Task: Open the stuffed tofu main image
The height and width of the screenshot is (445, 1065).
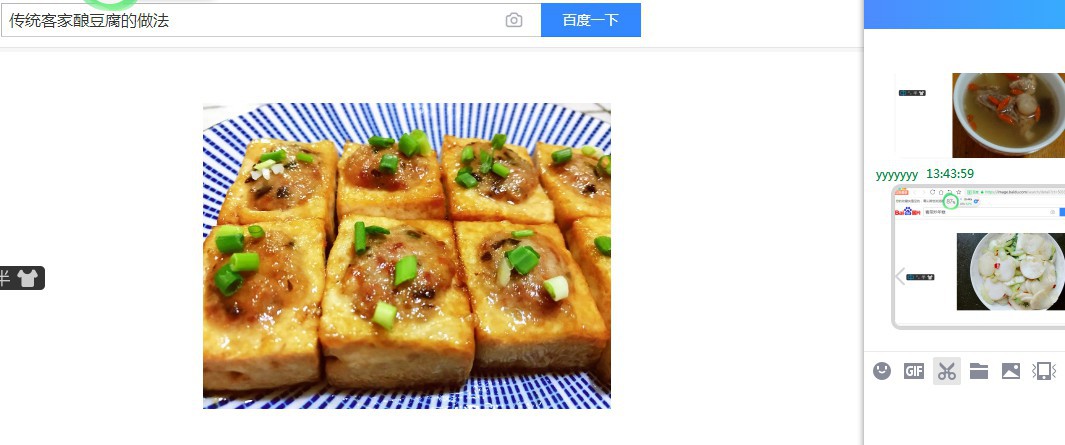Action: click(407, 256)
